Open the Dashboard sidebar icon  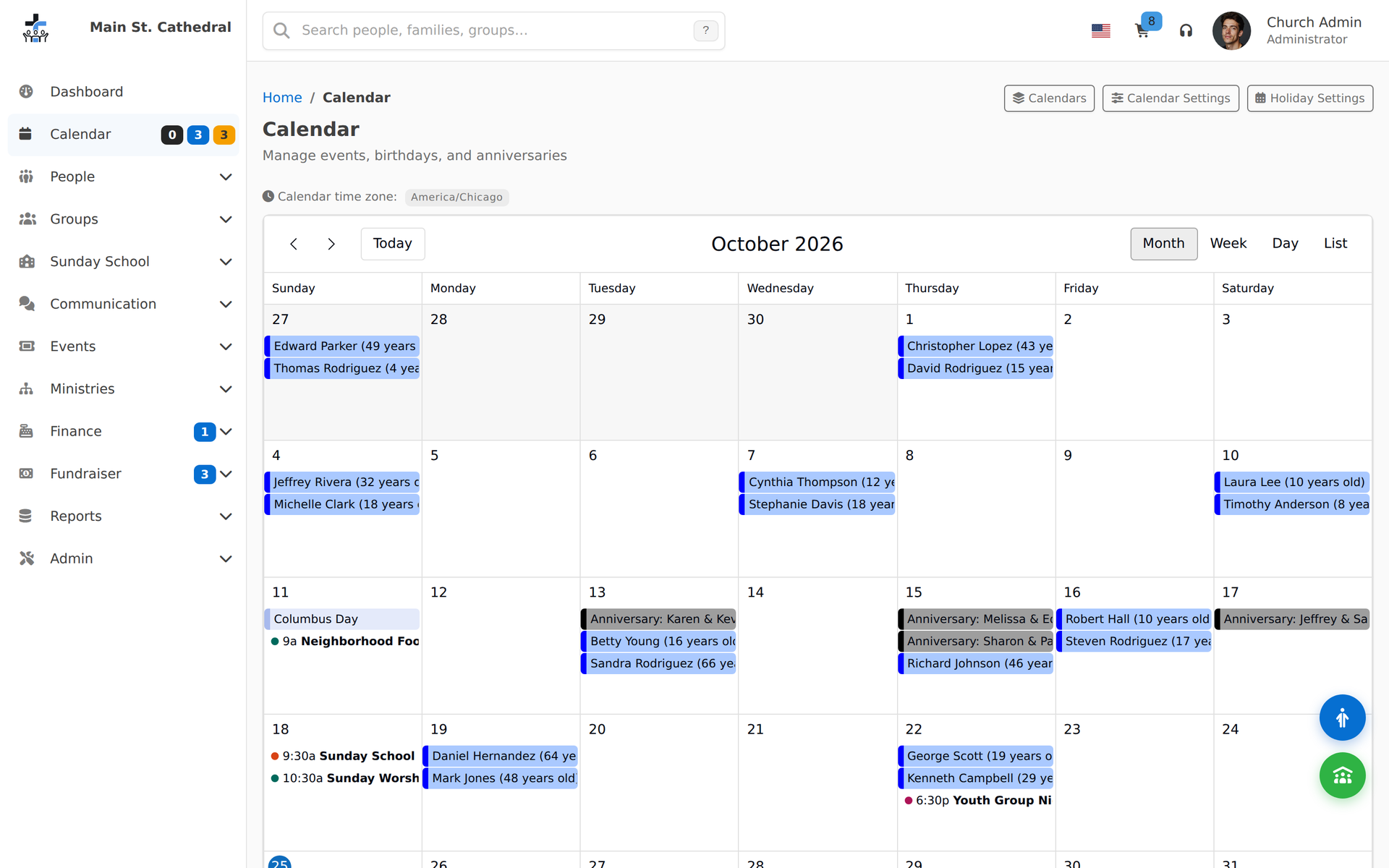click(x=27, y=92)
